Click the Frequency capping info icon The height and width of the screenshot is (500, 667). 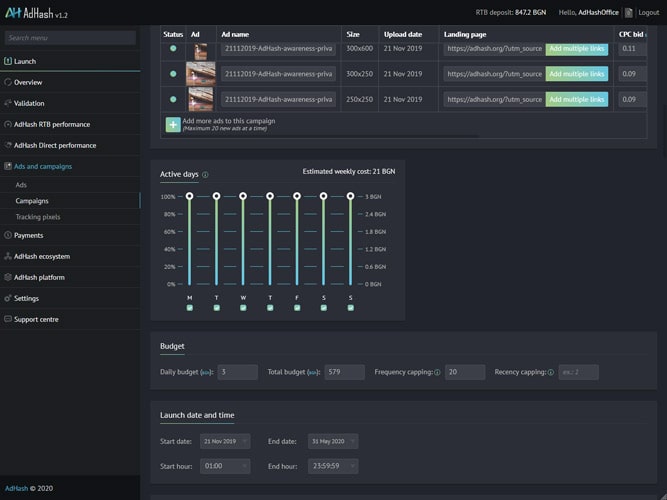437,372
